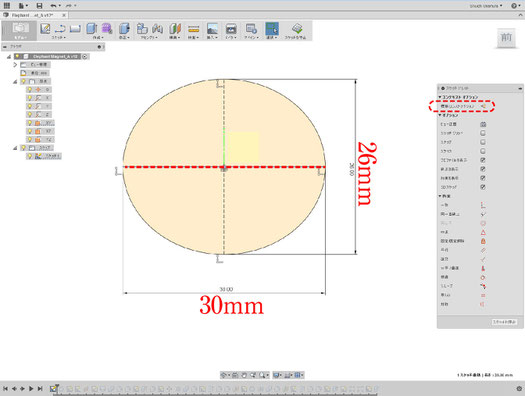Click the Save icon in the top bar
This screenshot has height=396, width=525.
click(39, 6)
